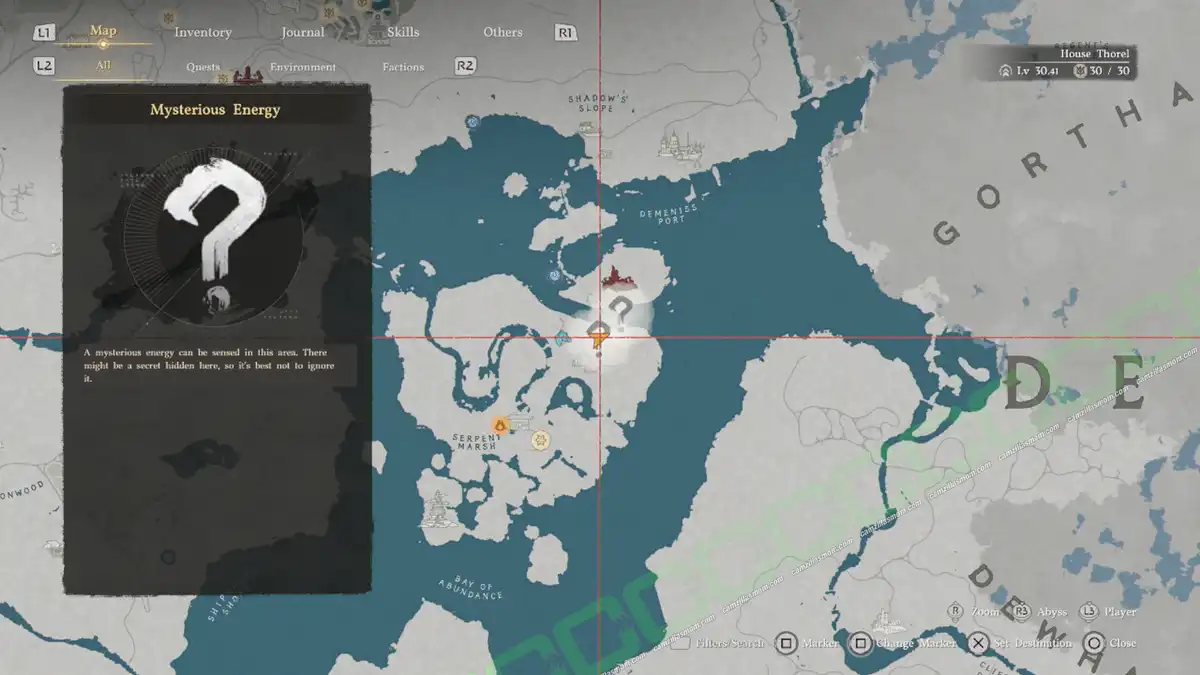The image size is (1200, 675).
Task: Filter map by Quests
Action: point(203,67)
